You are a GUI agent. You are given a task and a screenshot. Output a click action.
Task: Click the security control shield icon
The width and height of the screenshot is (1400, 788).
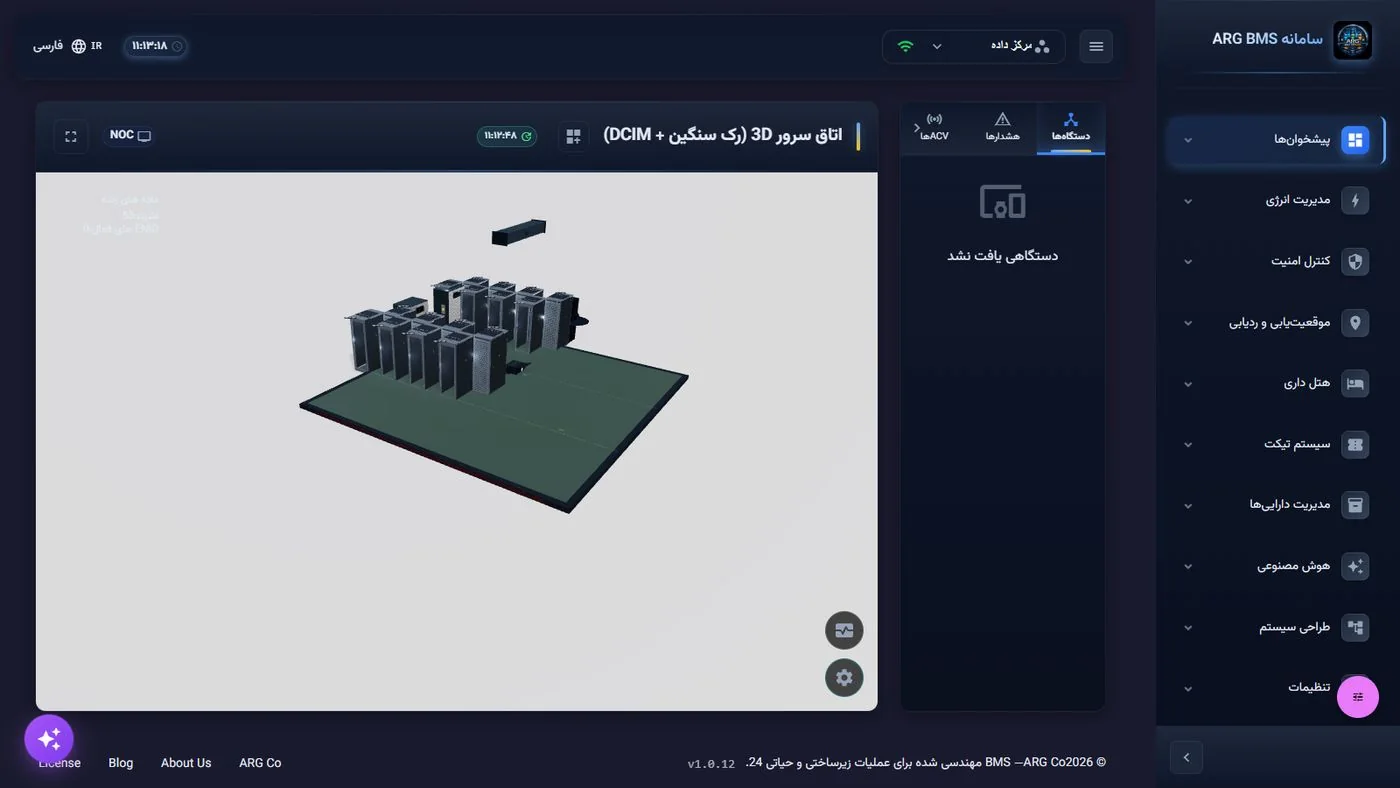(x=1355, y=261)
